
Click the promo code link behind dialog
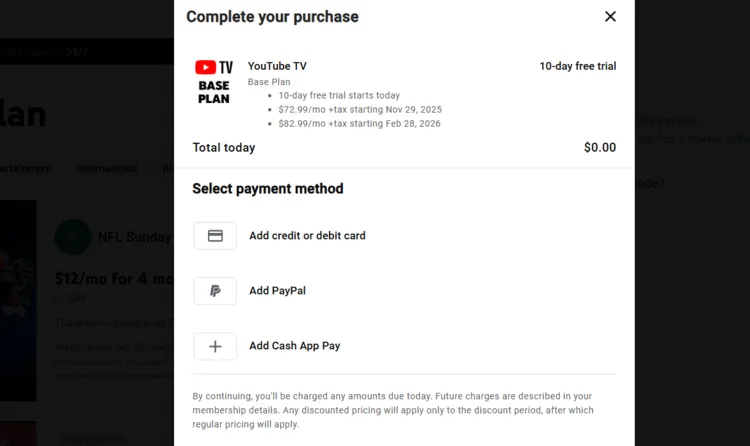click(x=650, y=183)
